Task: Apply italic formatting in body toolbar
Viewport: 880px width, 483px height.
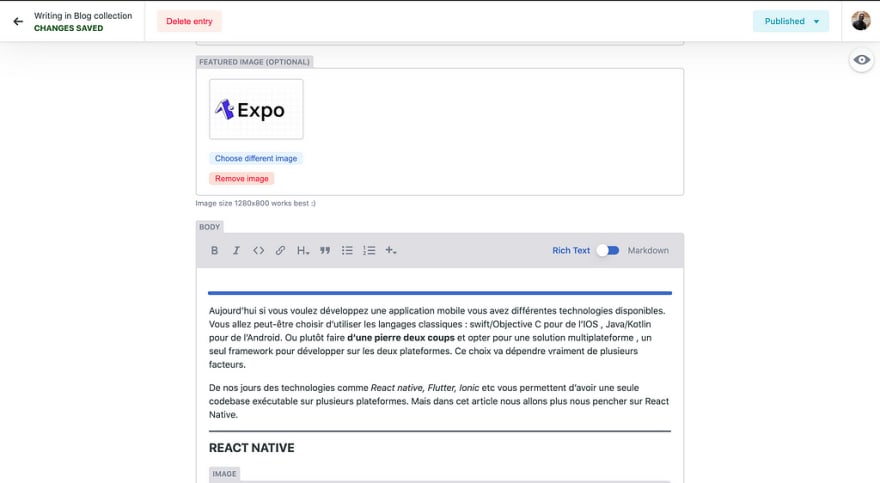Action: click(236, 251)
